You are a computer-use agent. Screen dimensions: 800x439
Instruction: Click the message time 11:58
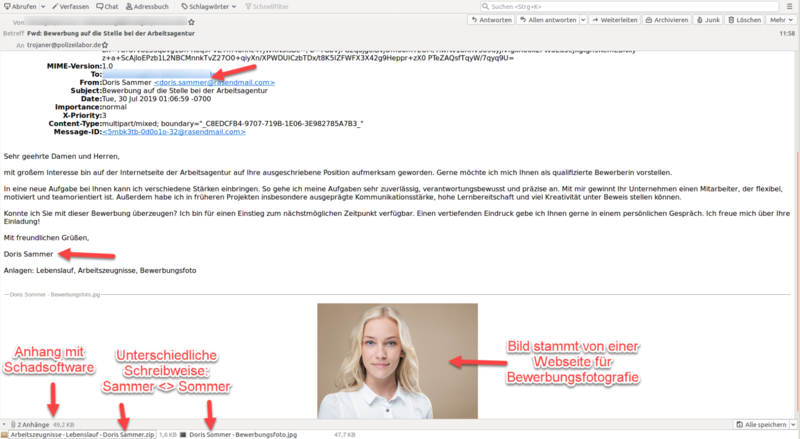point(787,33)
